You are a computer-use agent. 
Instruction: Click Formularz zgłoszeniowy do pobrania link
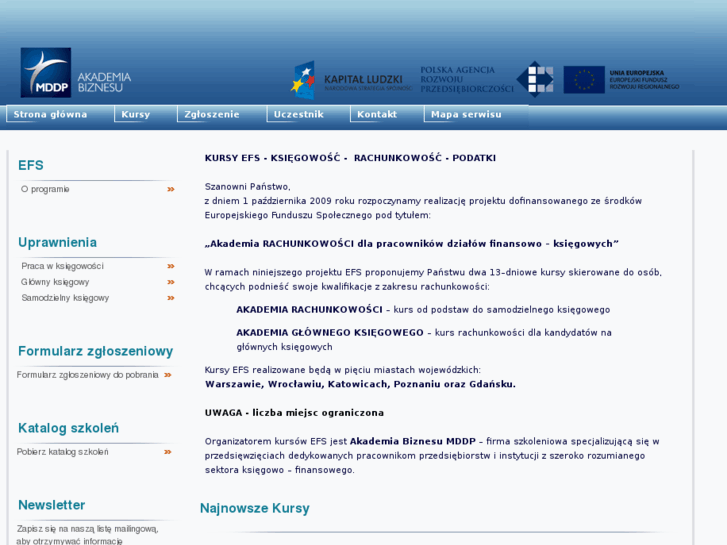(88, 375)
